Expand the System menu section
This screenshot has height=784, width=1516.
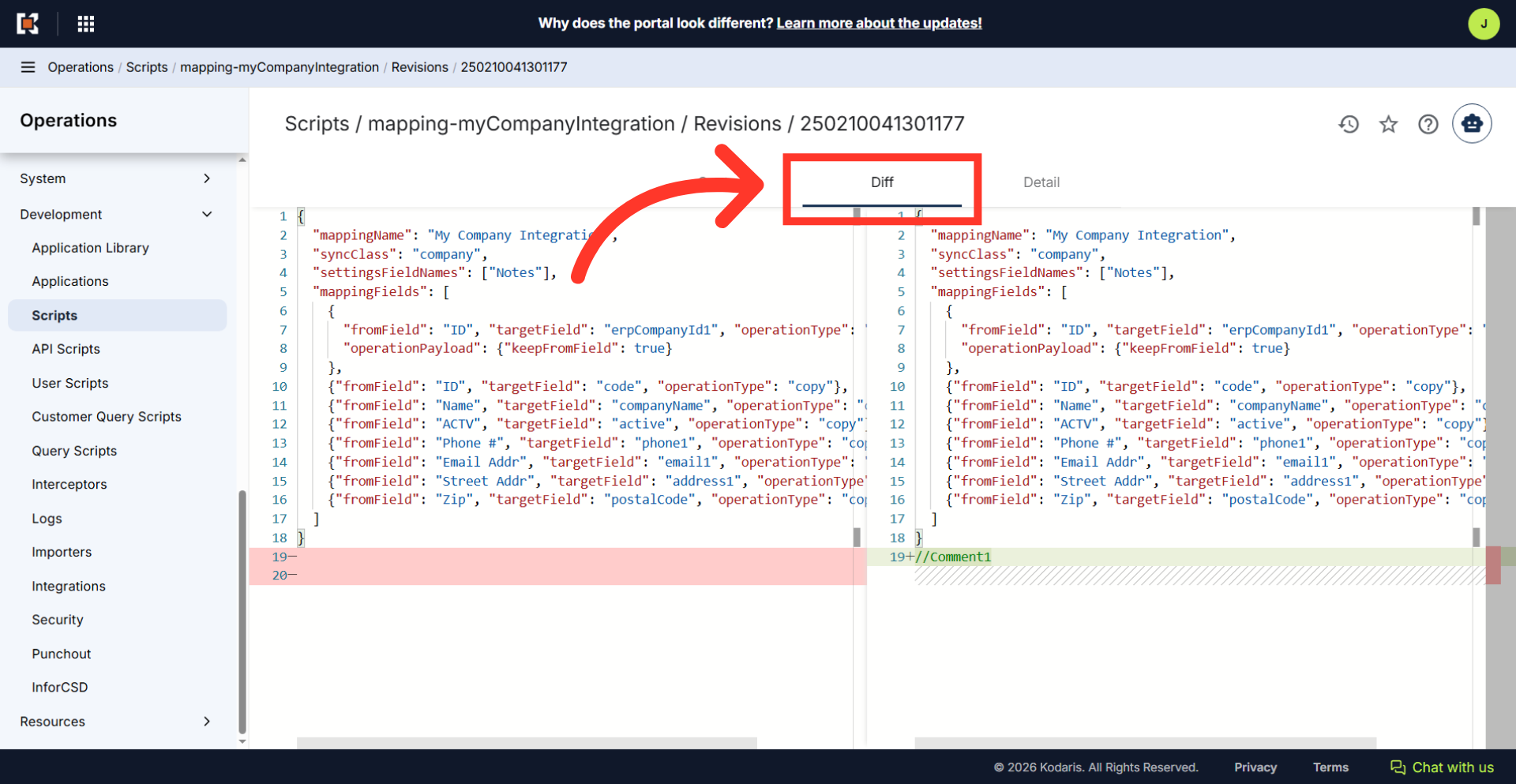pyautogui.click(x=118, y=178)
